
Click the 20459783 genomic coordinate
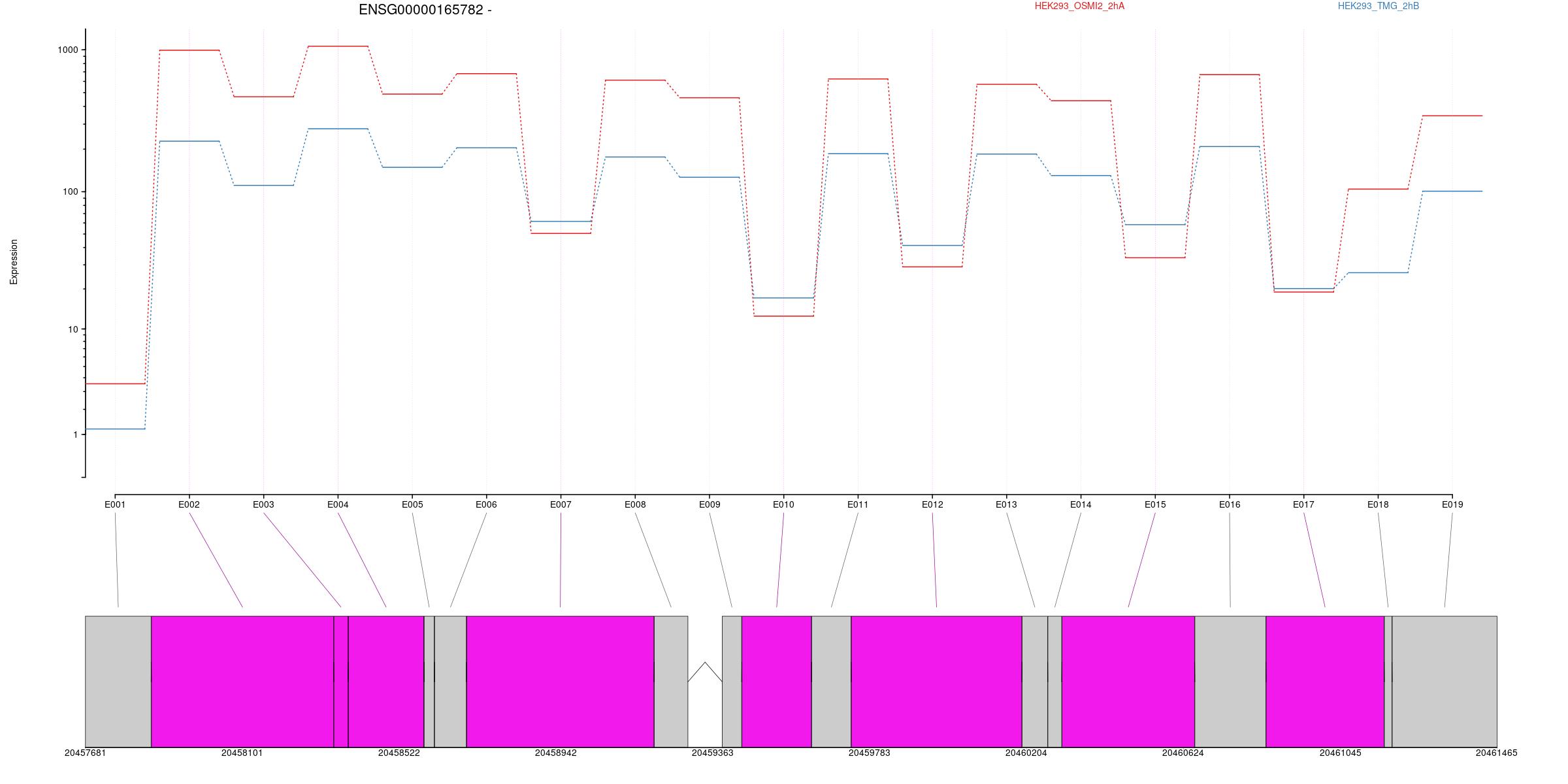[x=870, y=753]
